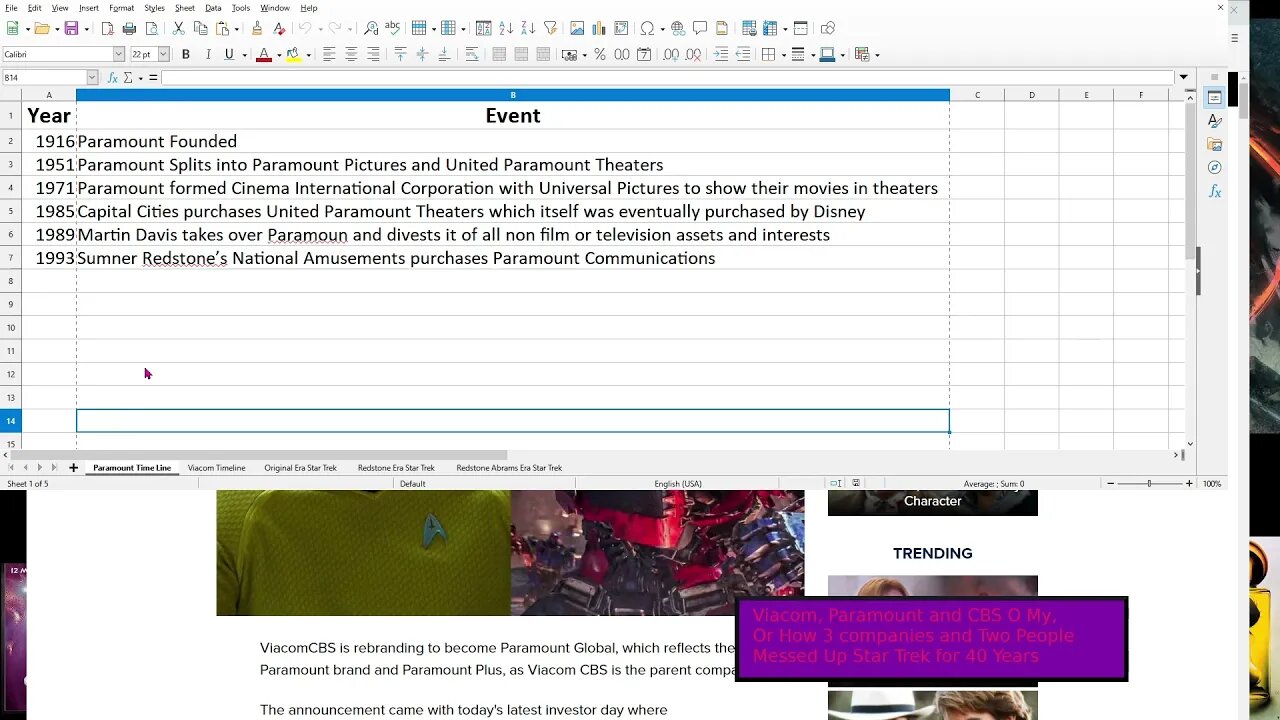Open the Format menu
This screenshot has height=720, width=1280.
[121, 8]
